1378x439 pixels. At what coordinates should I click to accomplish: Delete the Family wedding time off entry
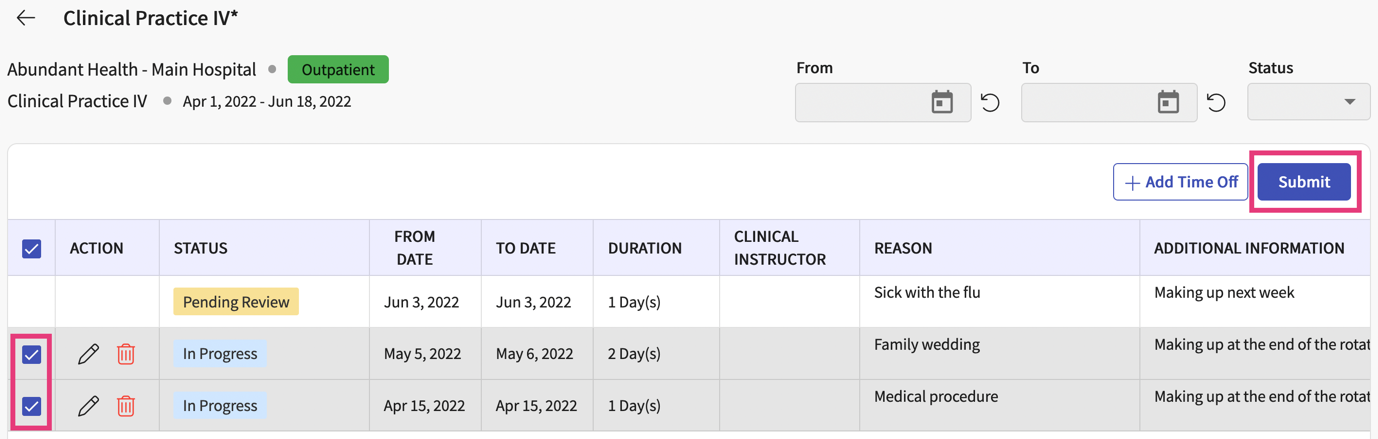click(x=126, y=354)
